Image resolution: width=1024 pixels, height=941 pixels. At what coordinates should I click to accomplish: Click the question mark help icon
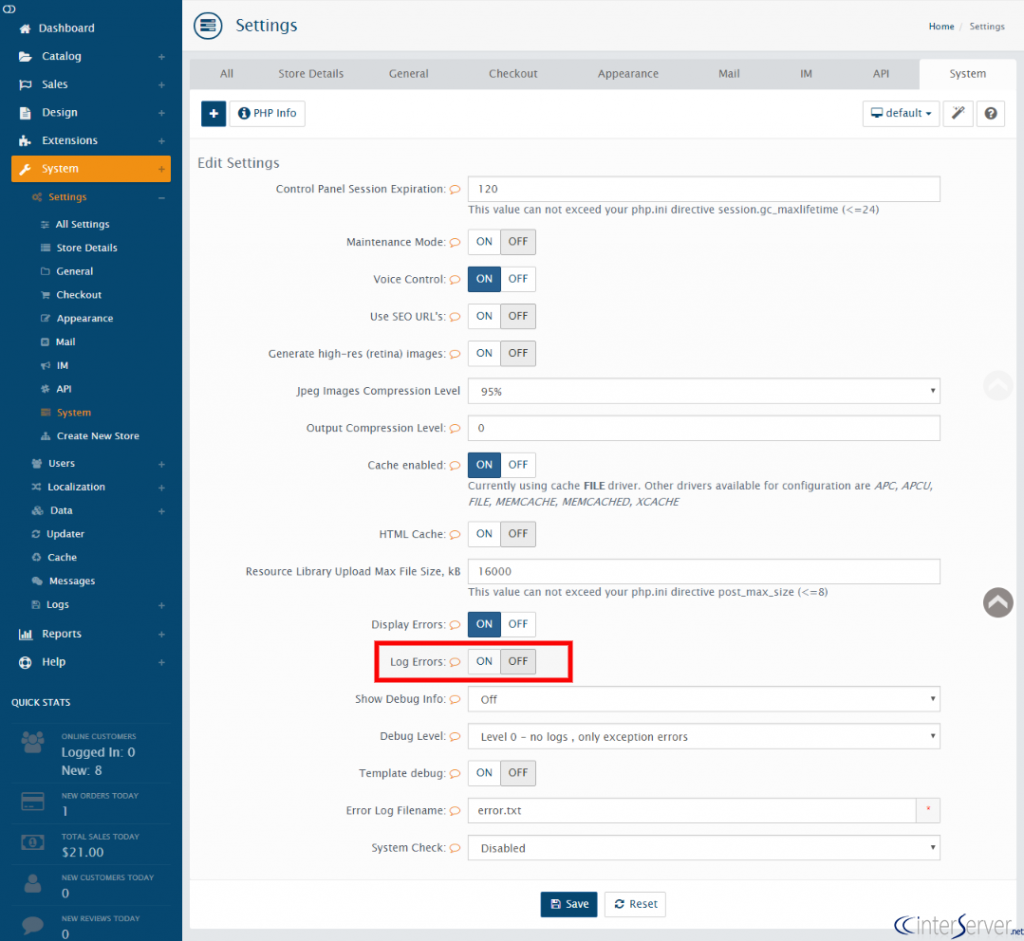point(990,114)
